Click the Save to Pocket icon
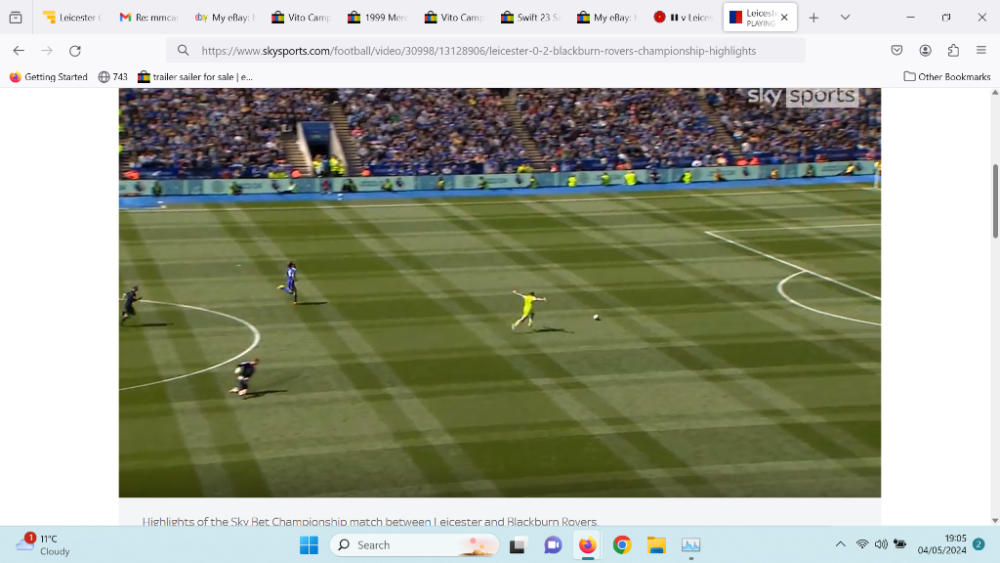 [897, 50]
